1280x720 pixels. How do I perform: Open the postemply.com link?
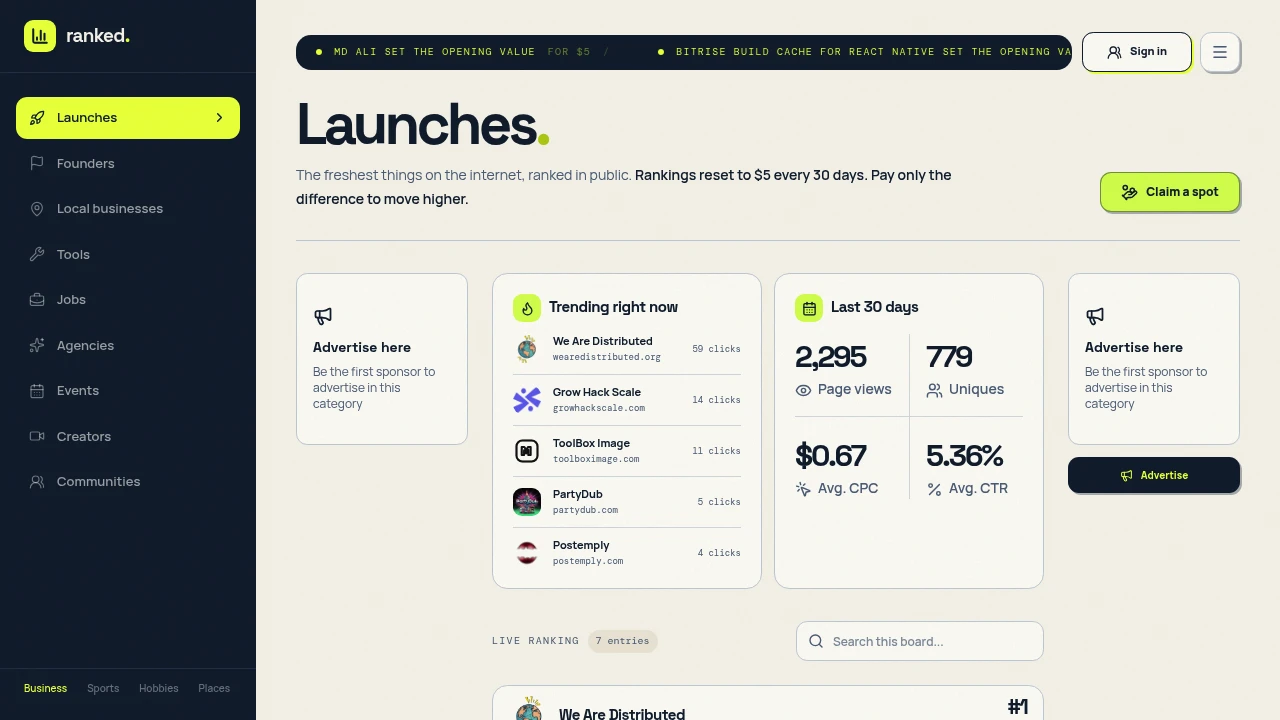(x=588, y=561)
